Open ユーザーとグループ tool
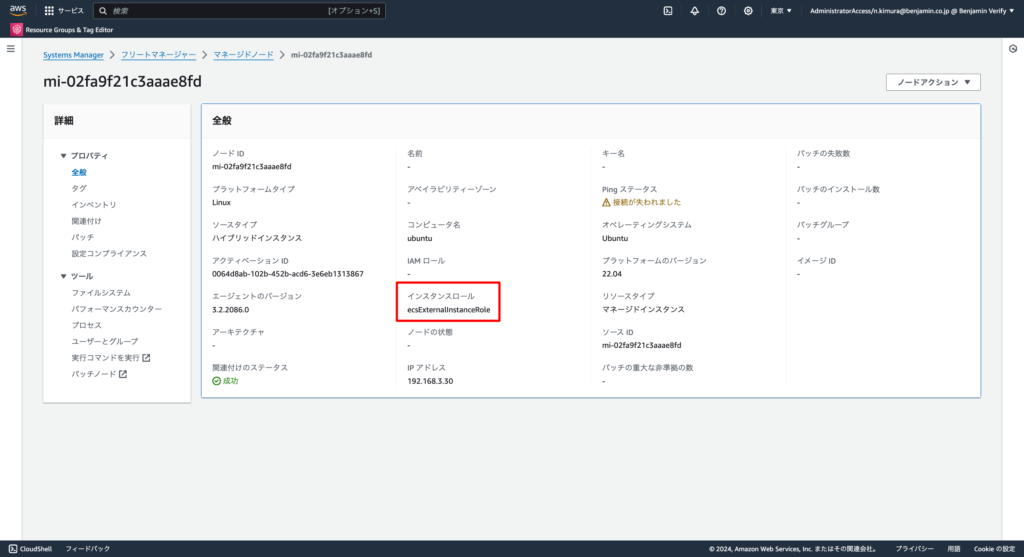The width and height of the screenshot is (1024, 557). pyautogui.click(x=104, y=342)
